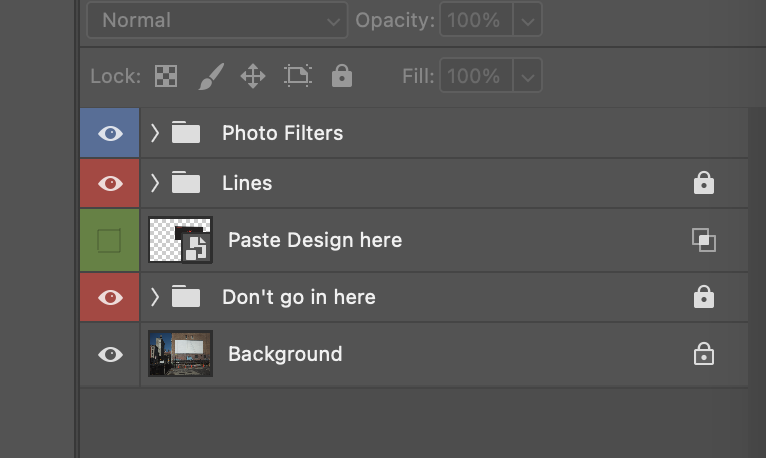This screenshot has height=458, width=766.
Task: Hide the Photo Filters group
Action: click(x=110, y=133)
